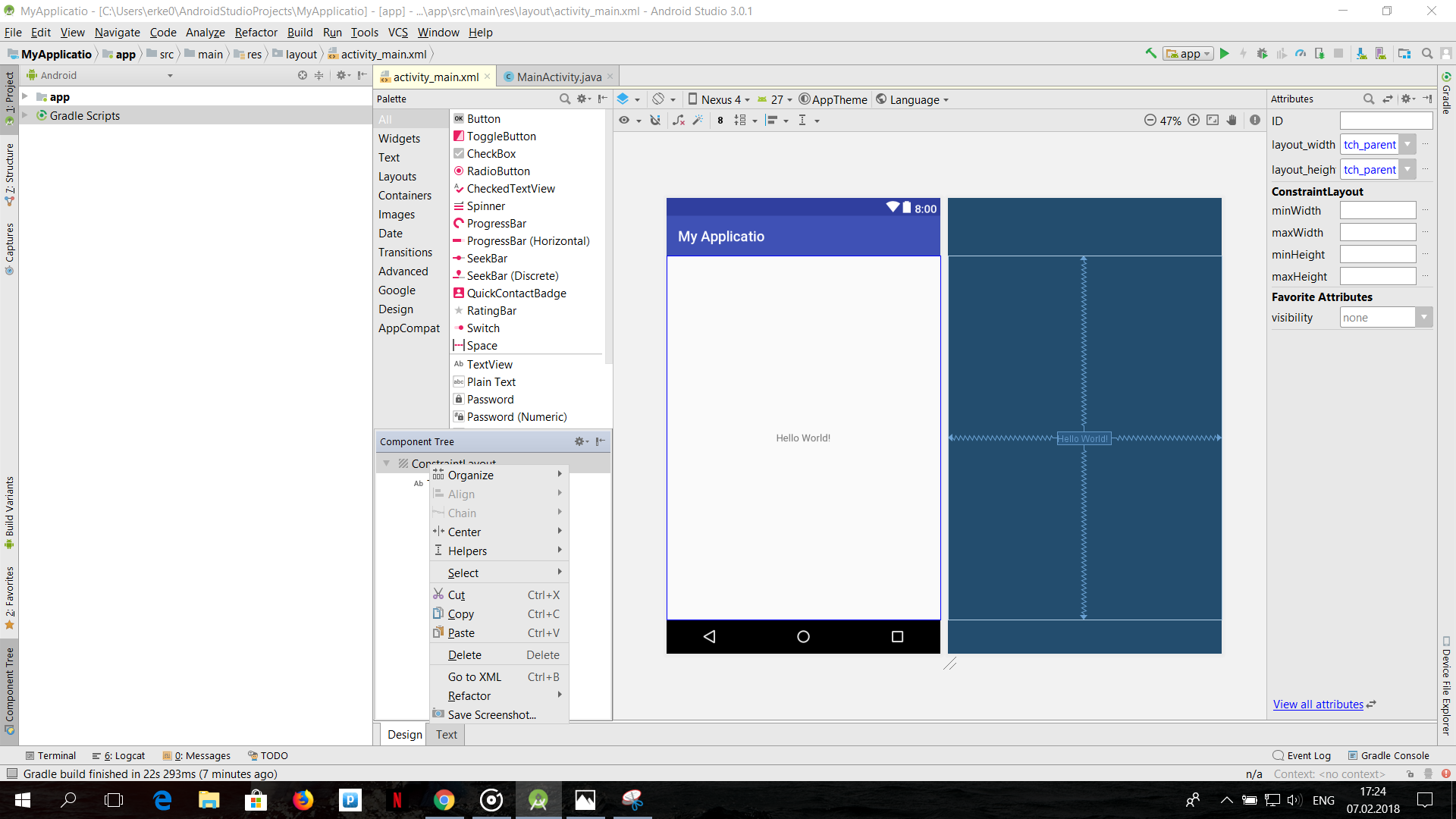Open Firefox from the taskbar

303,800
